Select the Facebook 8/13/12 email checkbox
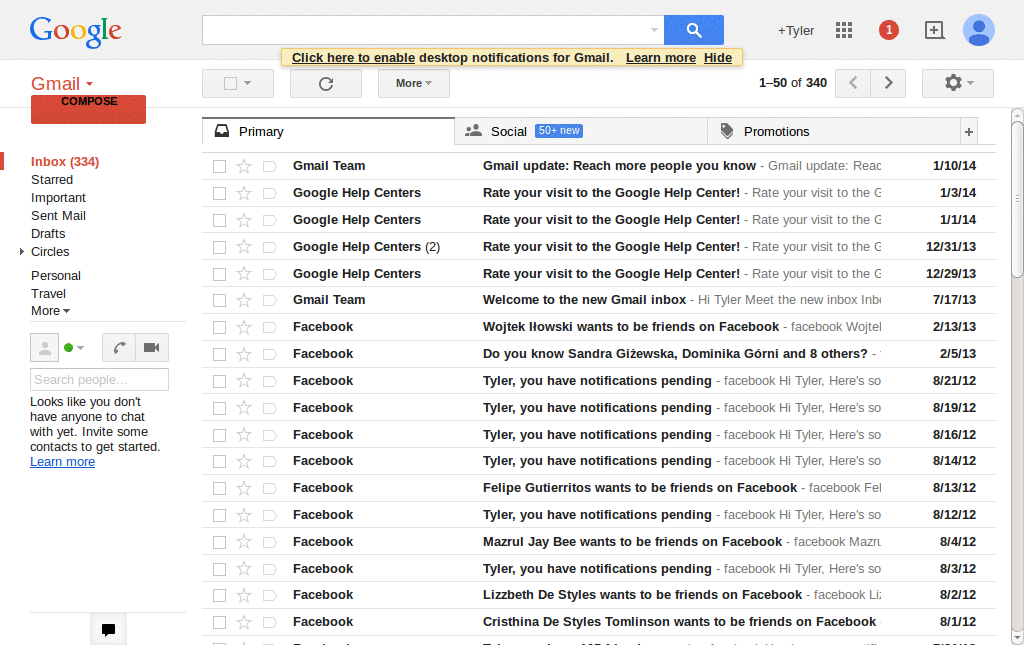Screen dimensions: 1024x645 click(x=219, y=488)
